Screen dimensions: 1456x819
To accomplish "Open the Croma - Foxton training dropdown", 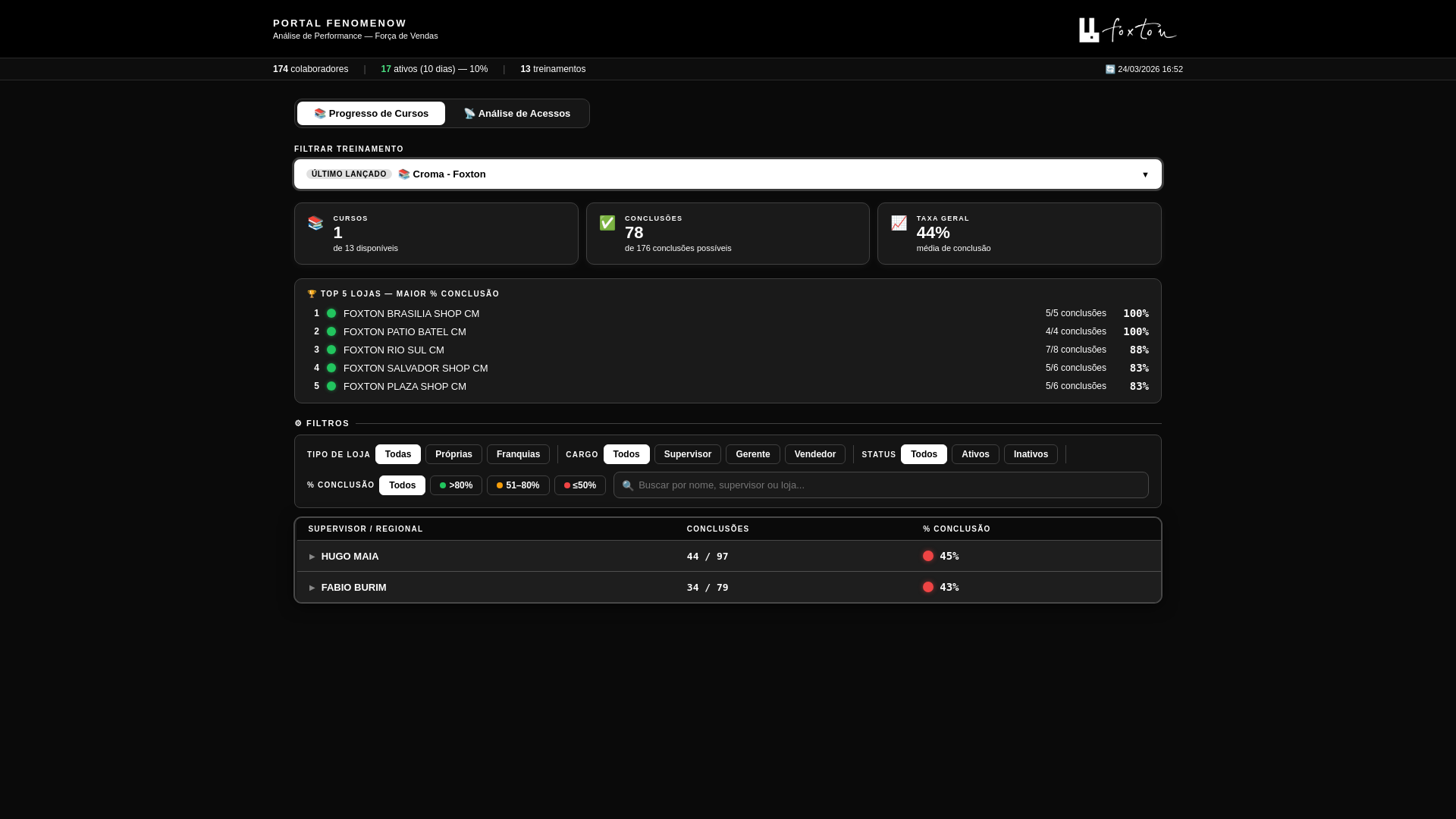I will (728, 174).
